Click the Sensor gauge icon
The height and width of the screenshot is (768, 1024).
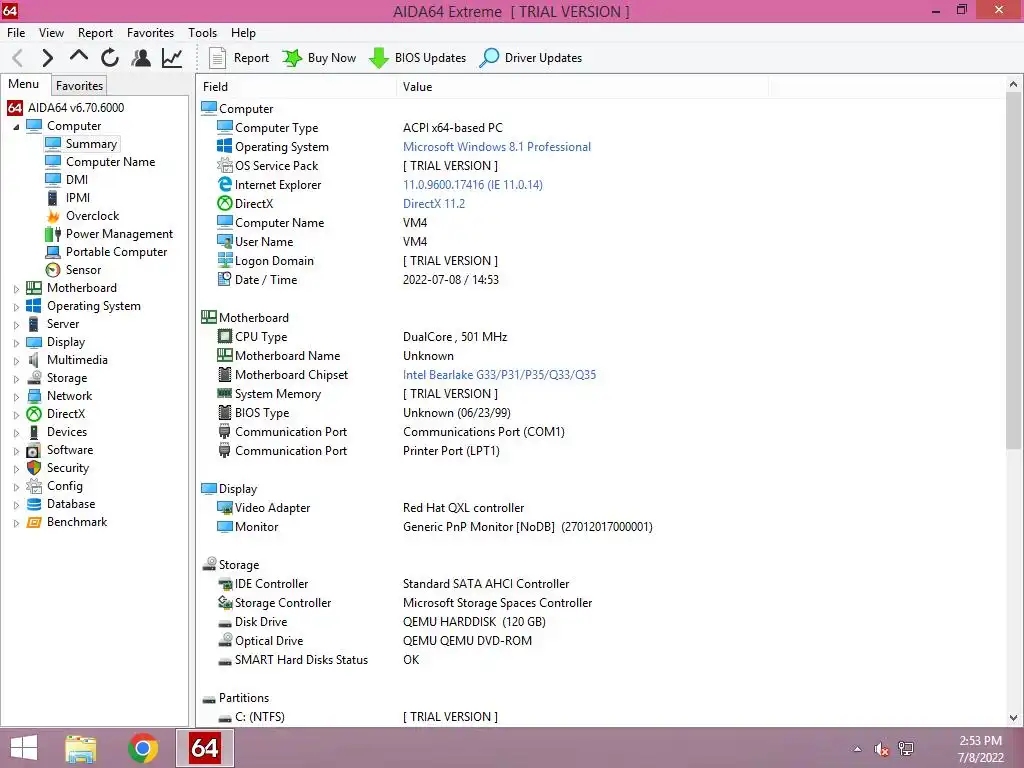[x=53, y=270]
